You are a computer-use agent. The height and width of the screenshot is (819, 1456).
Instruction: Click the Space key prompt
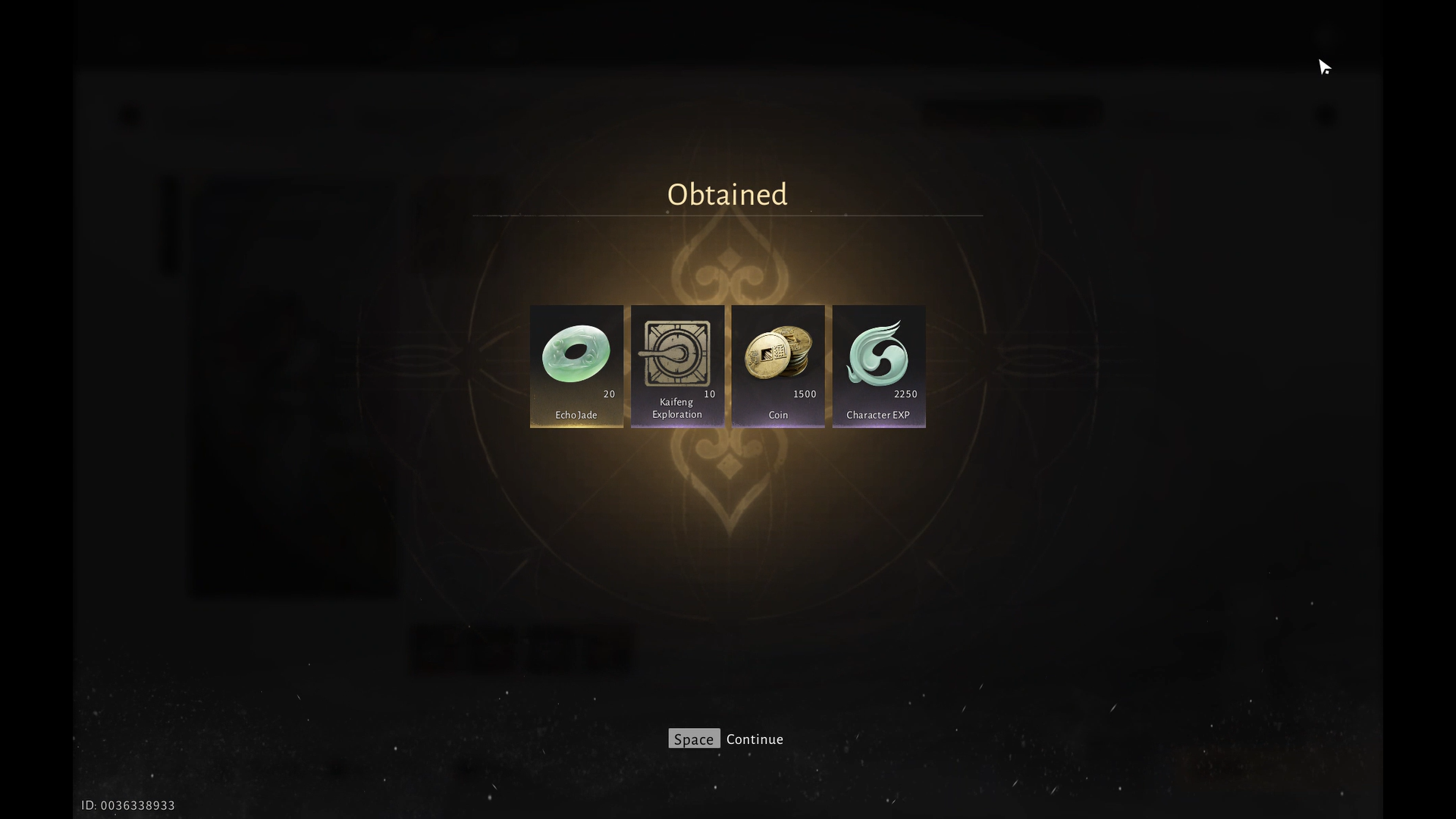[694, 739]
